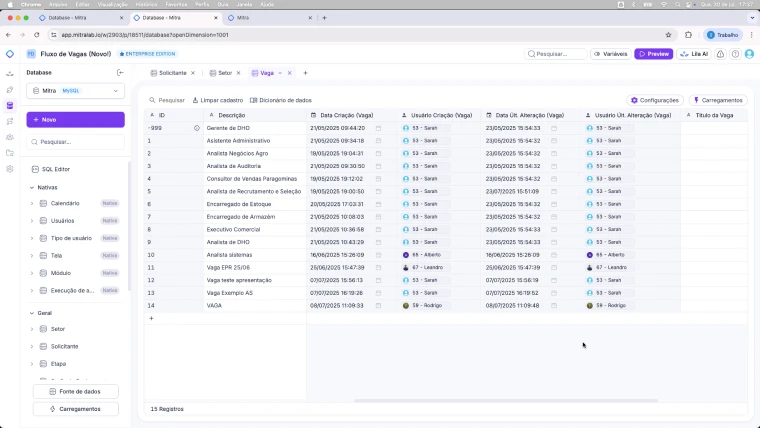This screenshot has width=760, height=428.
Task: Open Chrome extensions puzzle icon
Action: pyautogui.click(x=688, y=35)
